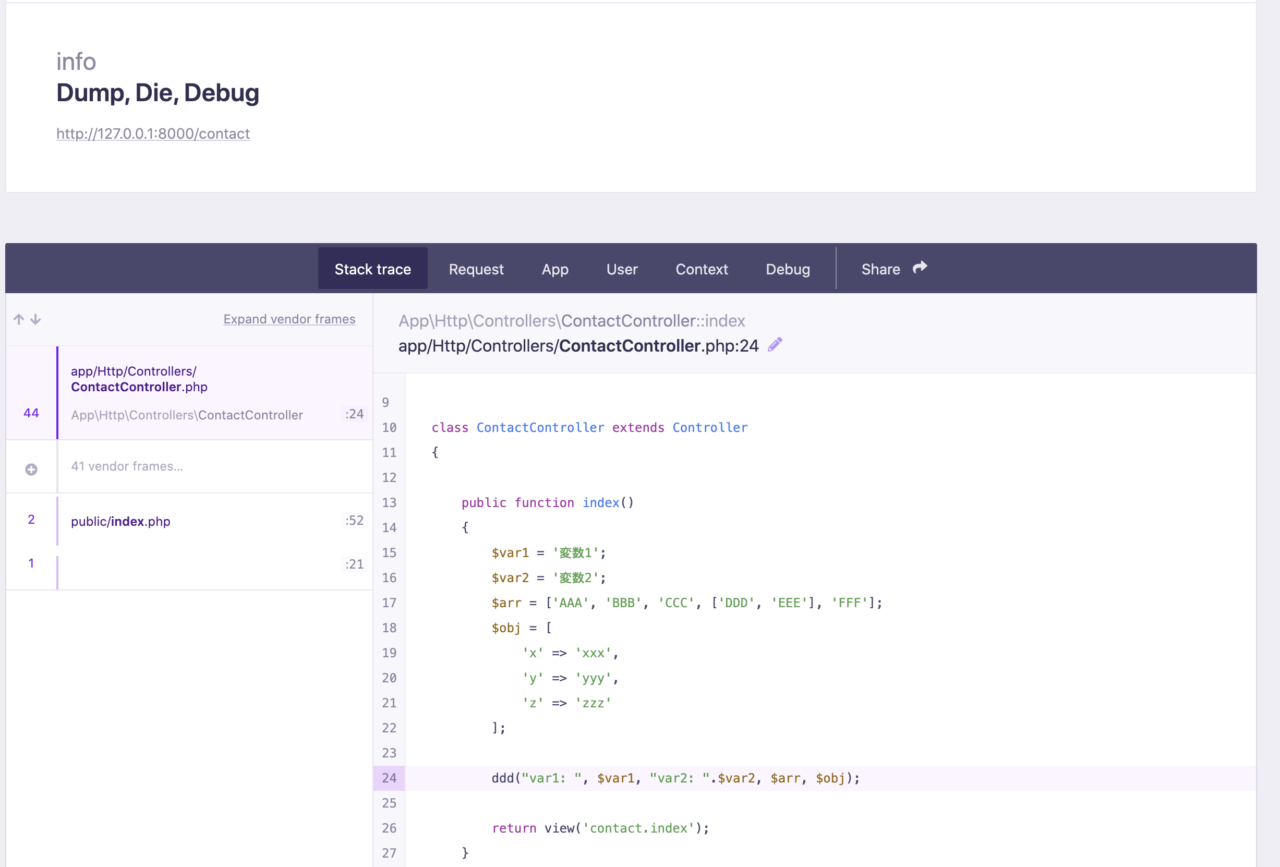Open the User tab
Screen dimensions: 1280x867
pyautogui.click(x=622, y=269)
